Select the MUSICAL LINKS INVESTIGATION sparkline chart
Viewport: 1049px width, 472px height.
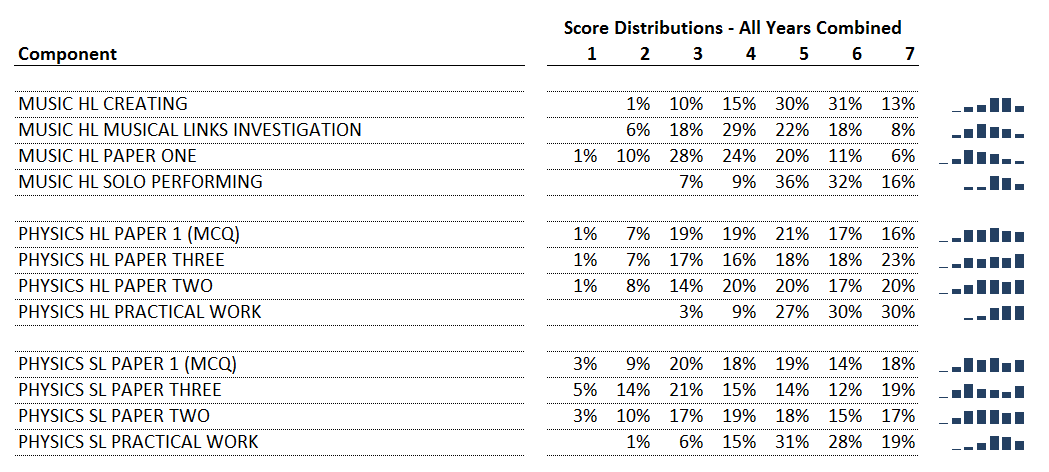pos(987,130)
